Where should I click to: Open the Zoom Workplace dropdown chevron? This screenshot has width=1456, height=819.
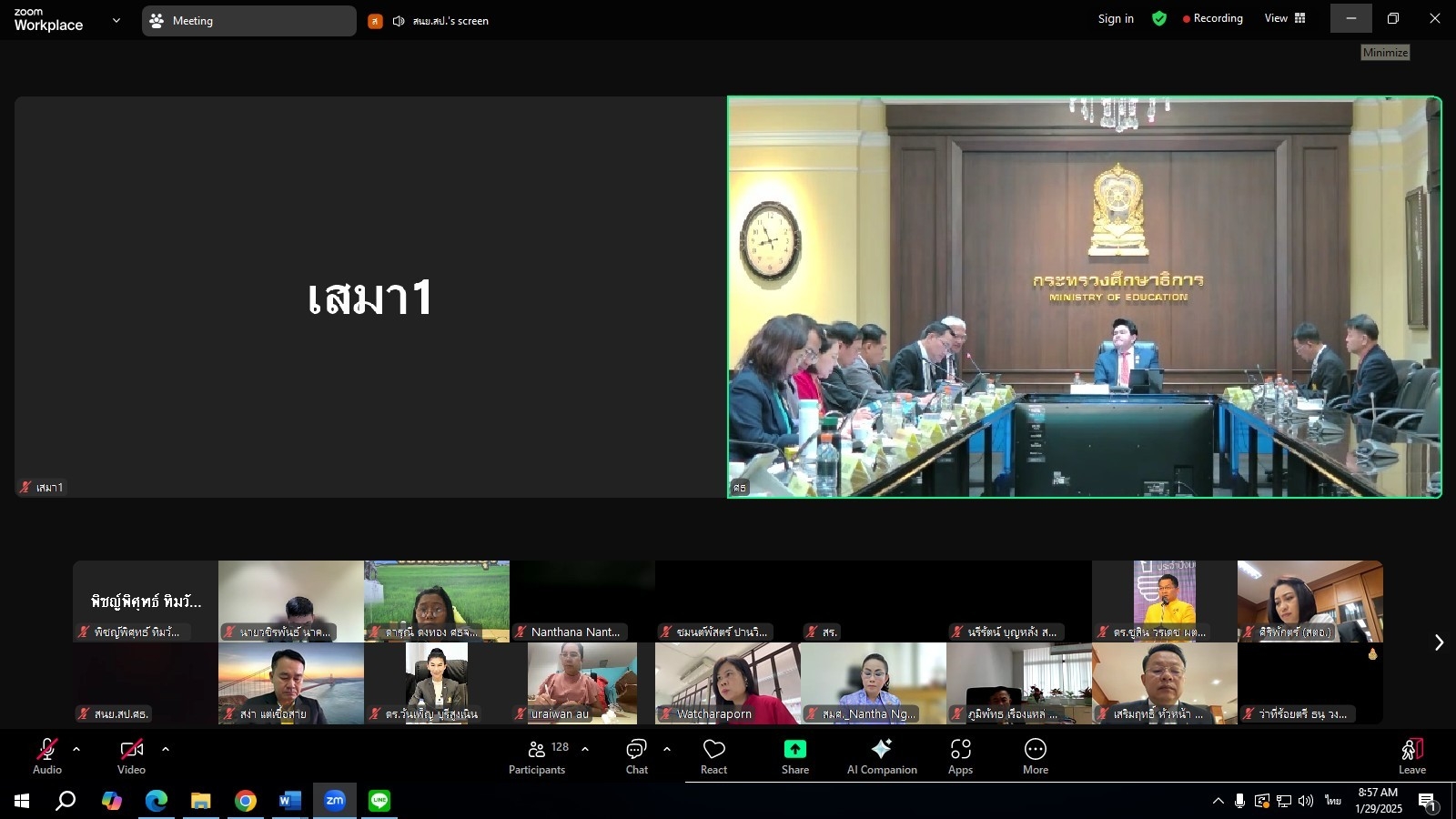click(116, 20)
